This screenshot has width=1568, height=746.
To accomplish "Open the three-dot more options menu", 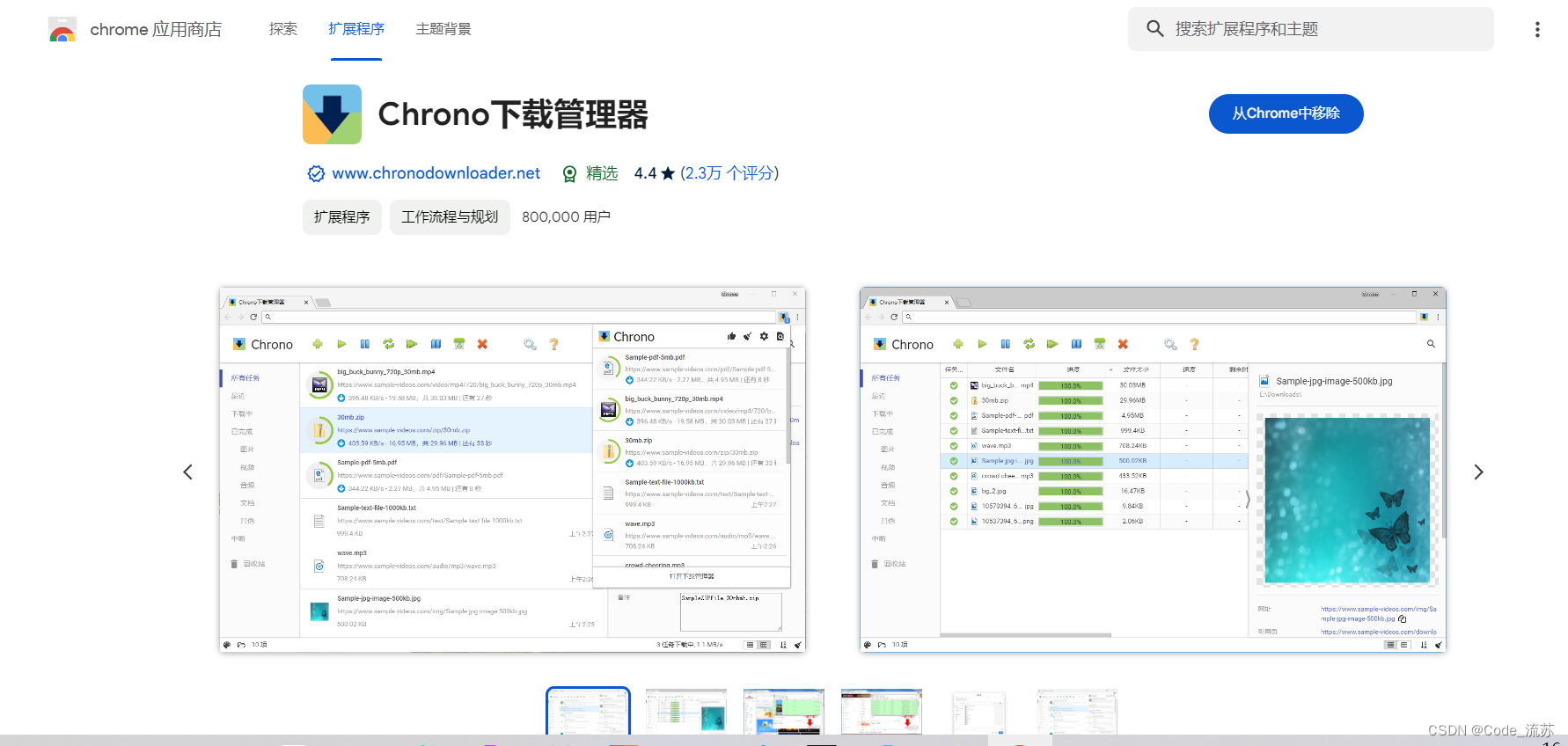I will point(1537,29).
